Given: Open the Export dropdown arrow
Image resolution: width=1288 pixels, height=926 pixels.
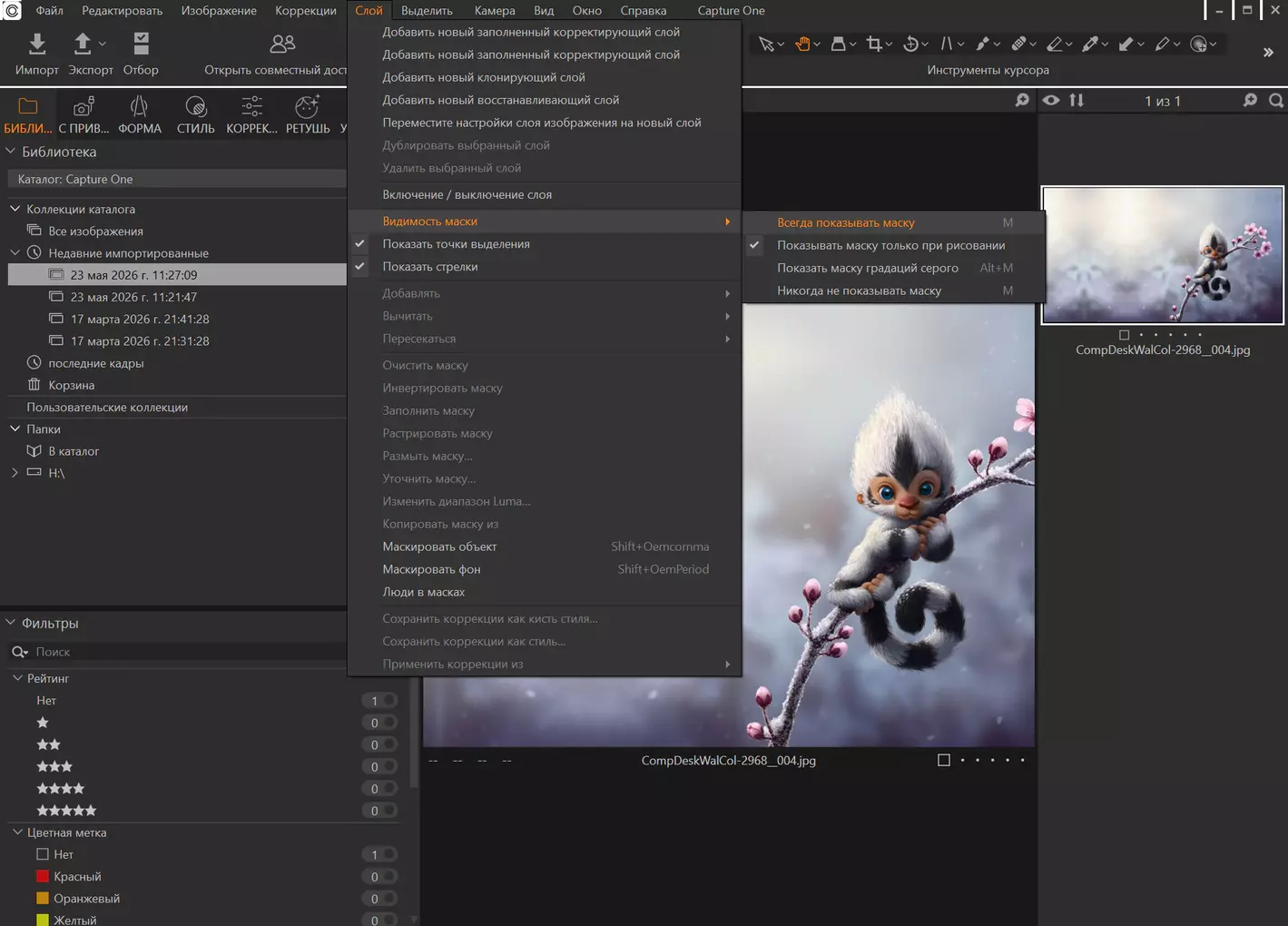Looking at the screenshot, I should click(x=103, y=44).
